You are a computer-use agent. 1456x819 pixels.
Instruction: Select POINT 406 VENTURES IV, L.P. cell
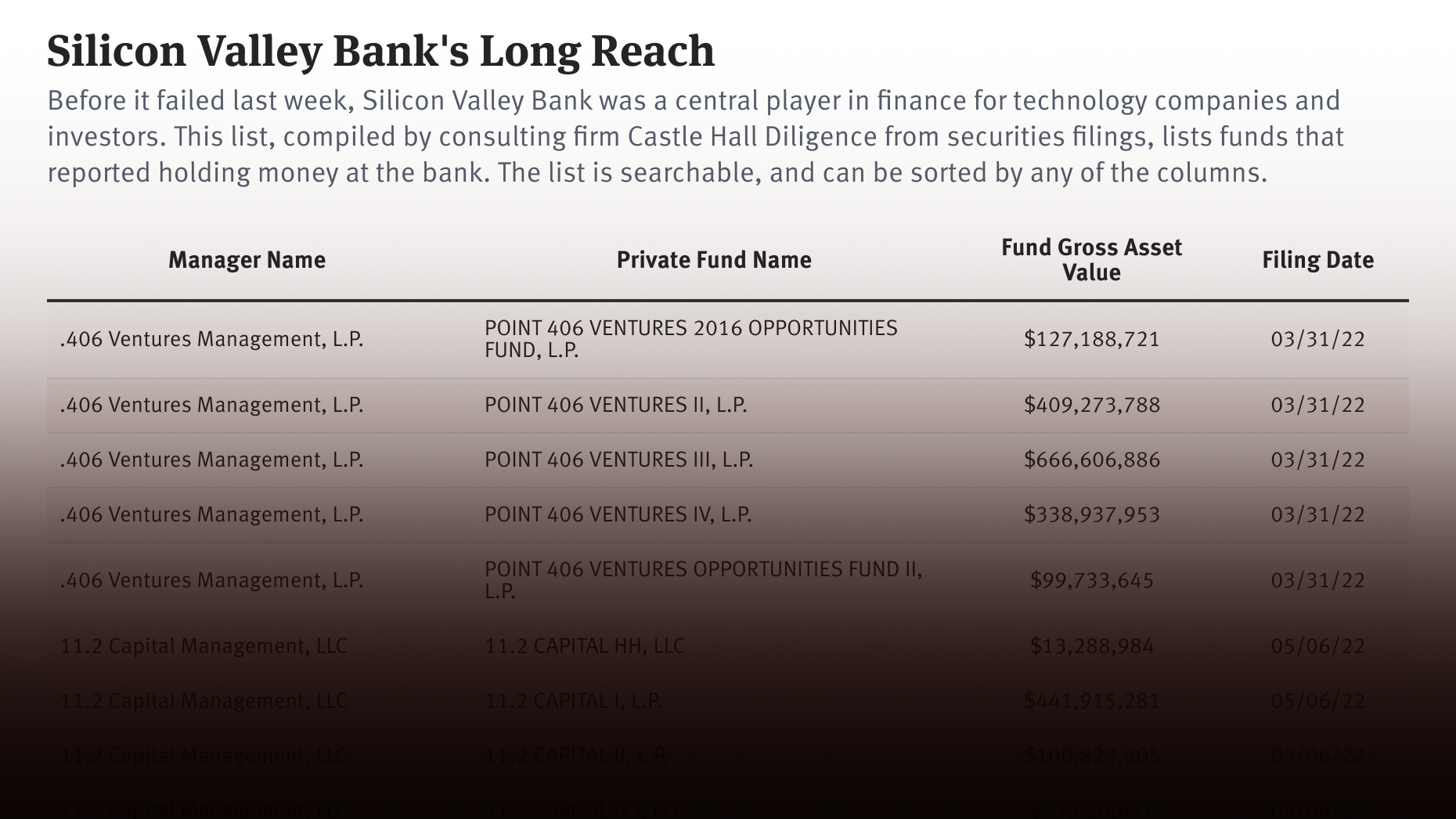pos(618,514)
